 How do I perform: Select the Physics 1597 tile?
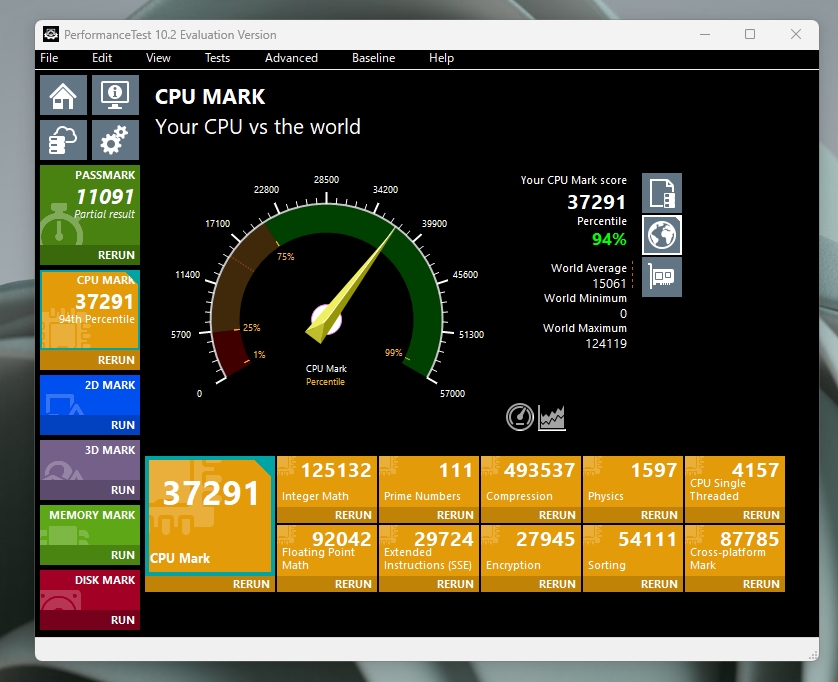tap(633, 482)
